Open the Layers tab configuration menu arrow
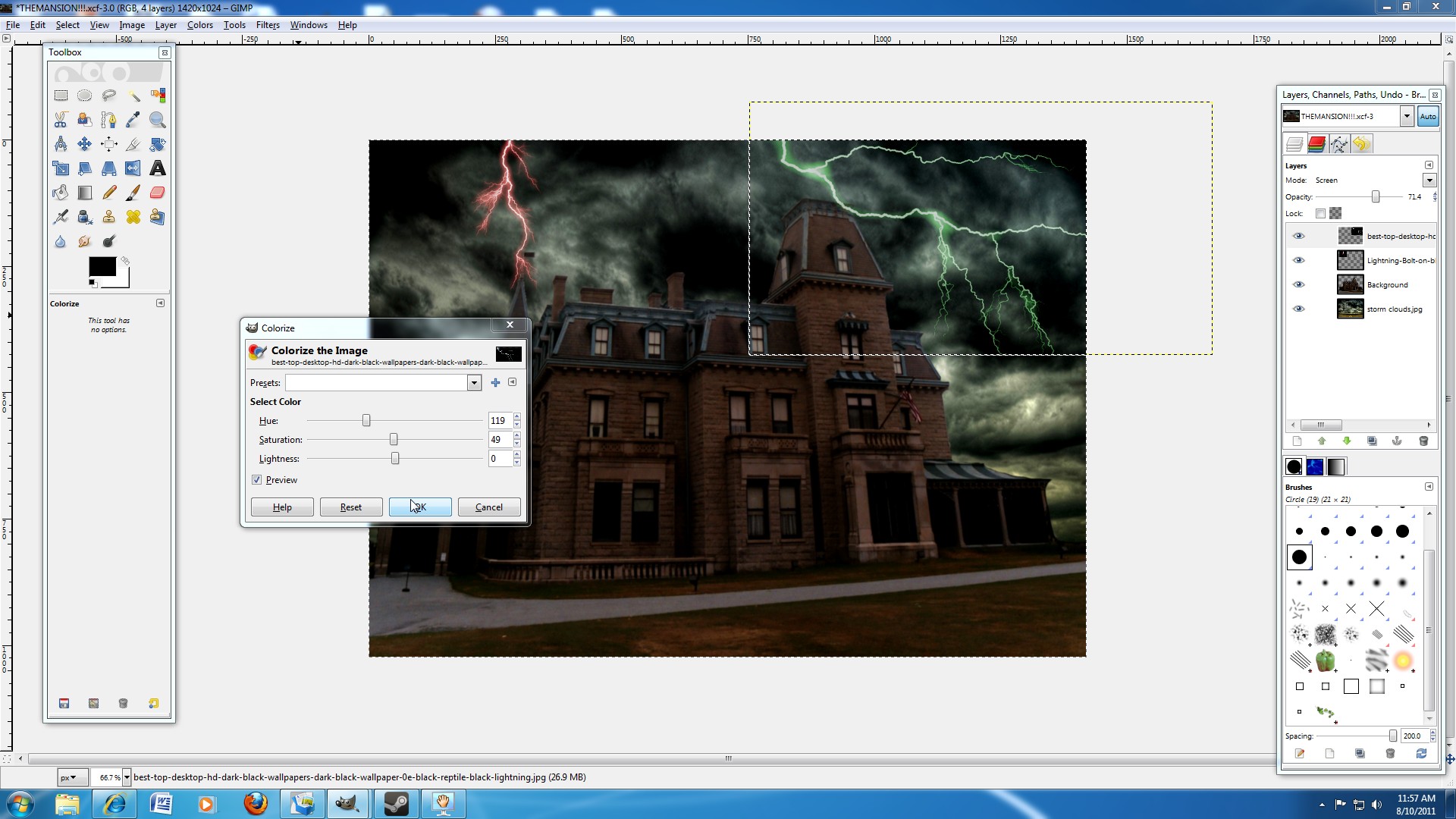The height and width of the screenshot is (819, 1456). coord(1429,165)
